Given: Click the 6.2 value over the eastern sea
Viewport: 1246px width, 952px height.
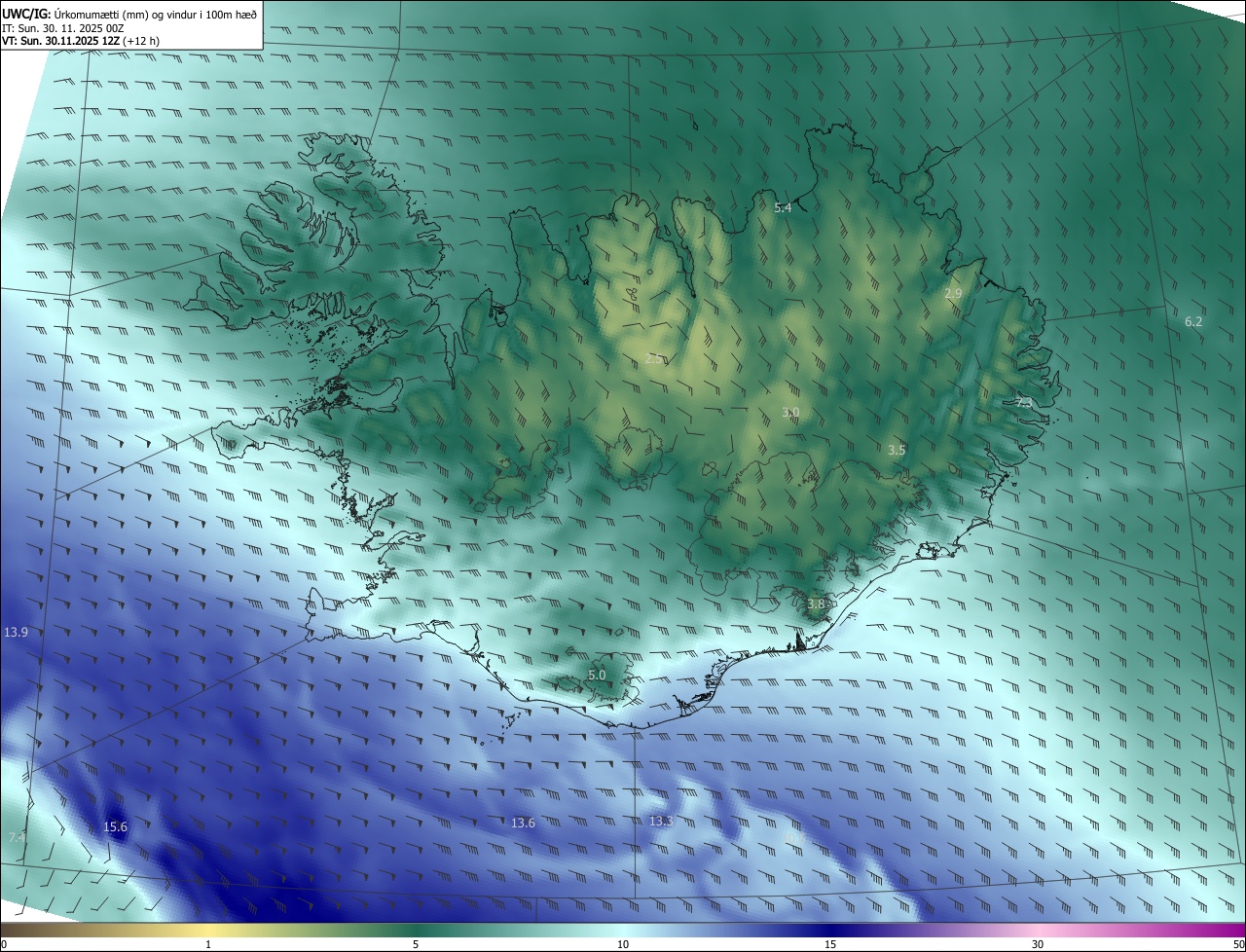Looking at the screenshot, I should coord(1193,321).
